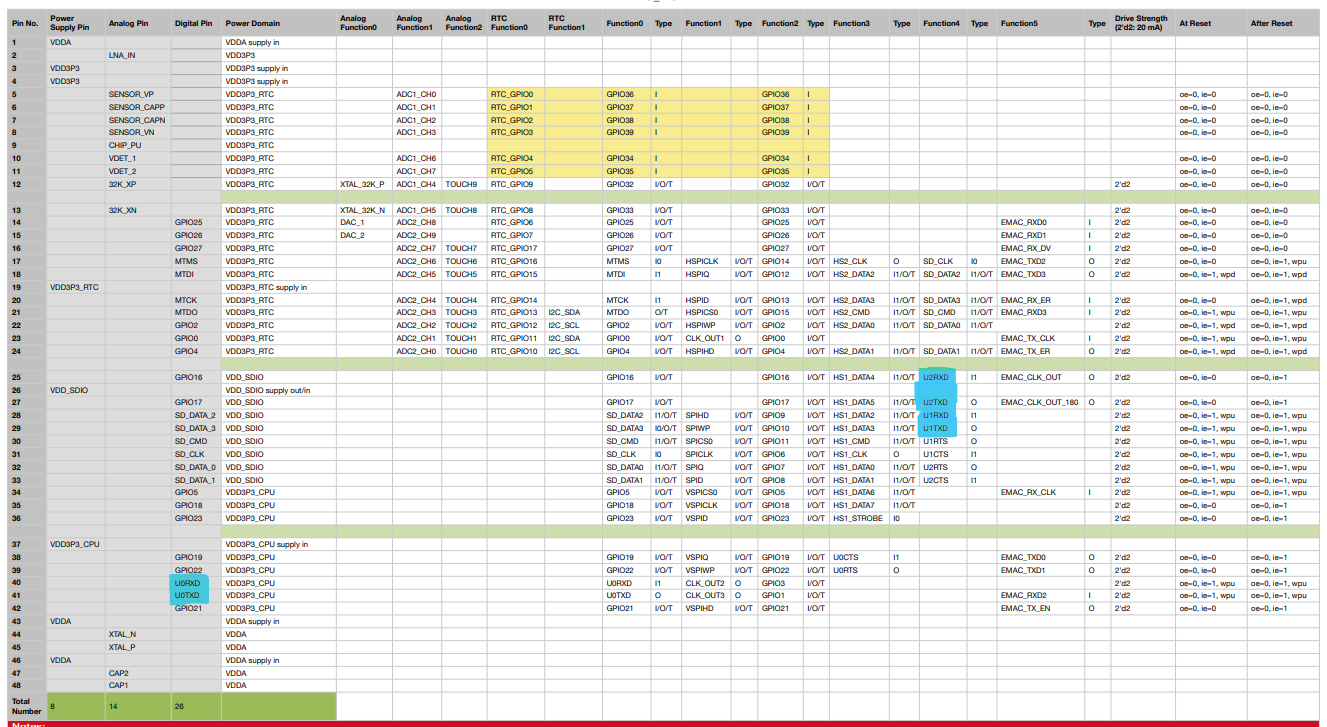This screenshot has height=727, width=1327.
Task: Click the U2CTS cell
Action: 944,480
